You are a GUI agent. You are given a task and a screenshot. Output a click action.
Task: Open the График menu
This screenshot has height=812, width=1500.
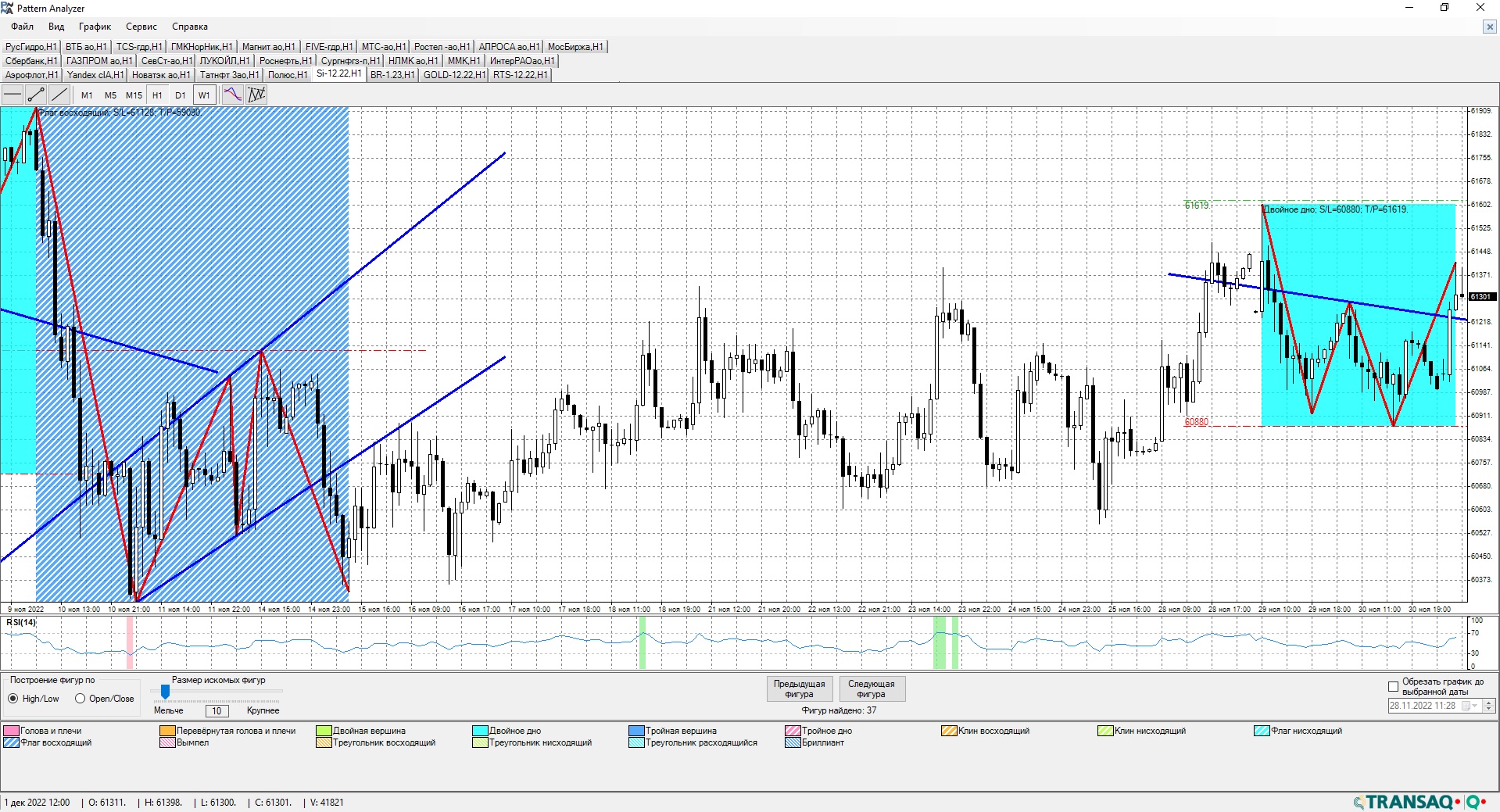coord(95,27)
